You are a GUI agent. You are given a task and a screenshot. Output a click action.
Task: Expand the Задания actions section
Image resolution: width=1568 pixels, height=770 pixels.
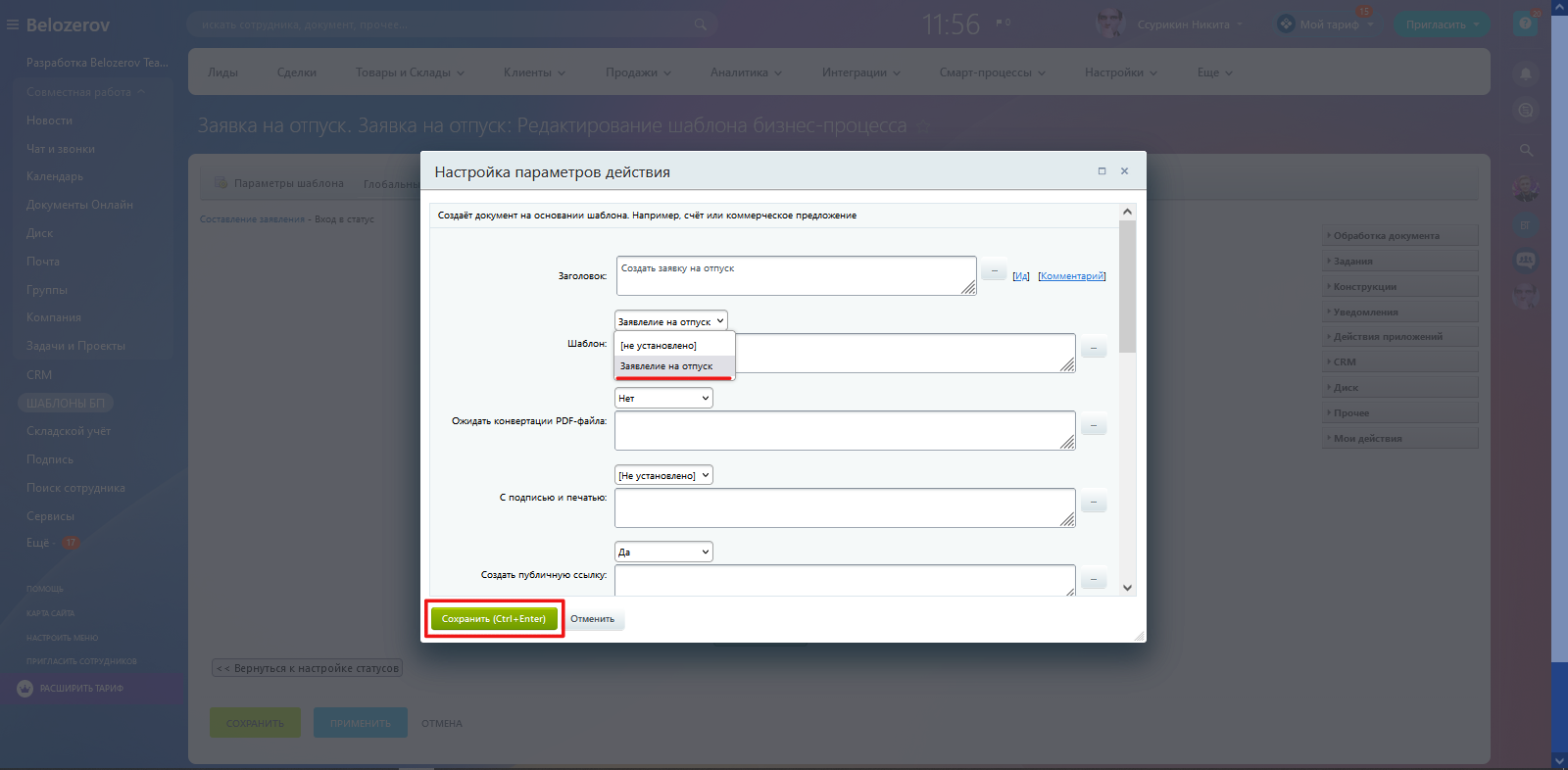click(x=1400, y=261)
